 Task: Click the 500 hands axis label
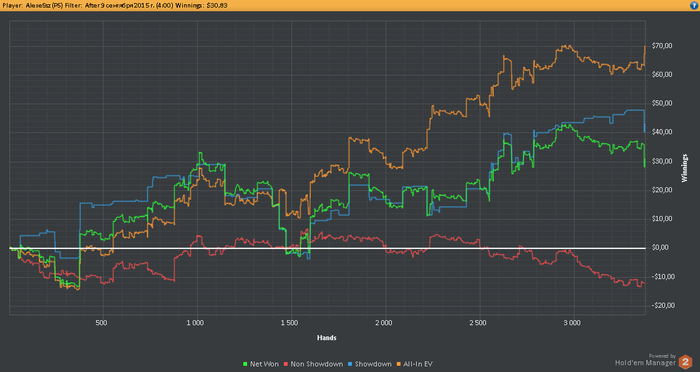[x=101, y=323]
